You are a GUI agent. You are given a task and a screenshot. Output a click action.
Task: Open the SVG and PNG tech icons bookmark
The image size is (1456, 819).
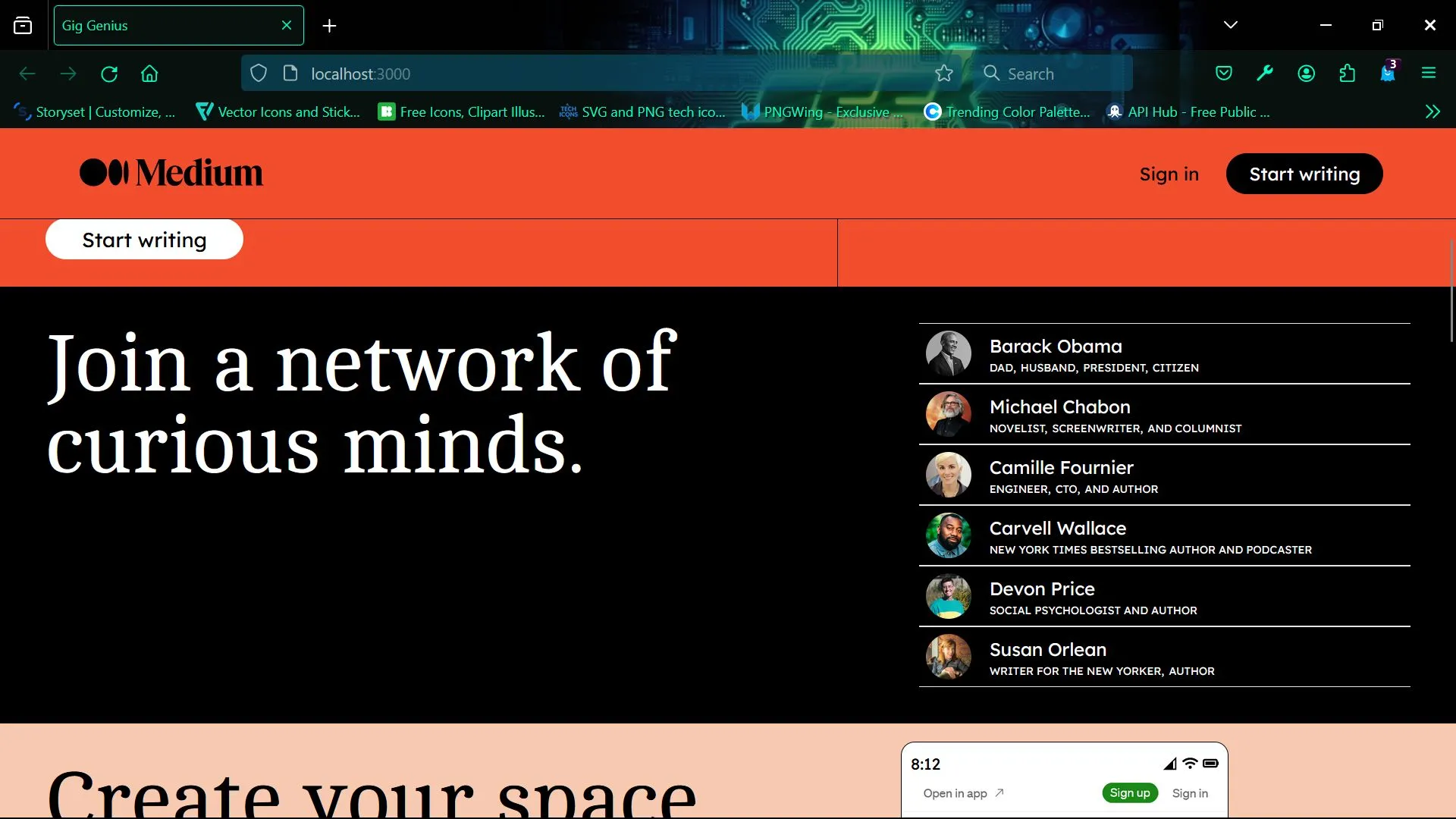642,112
